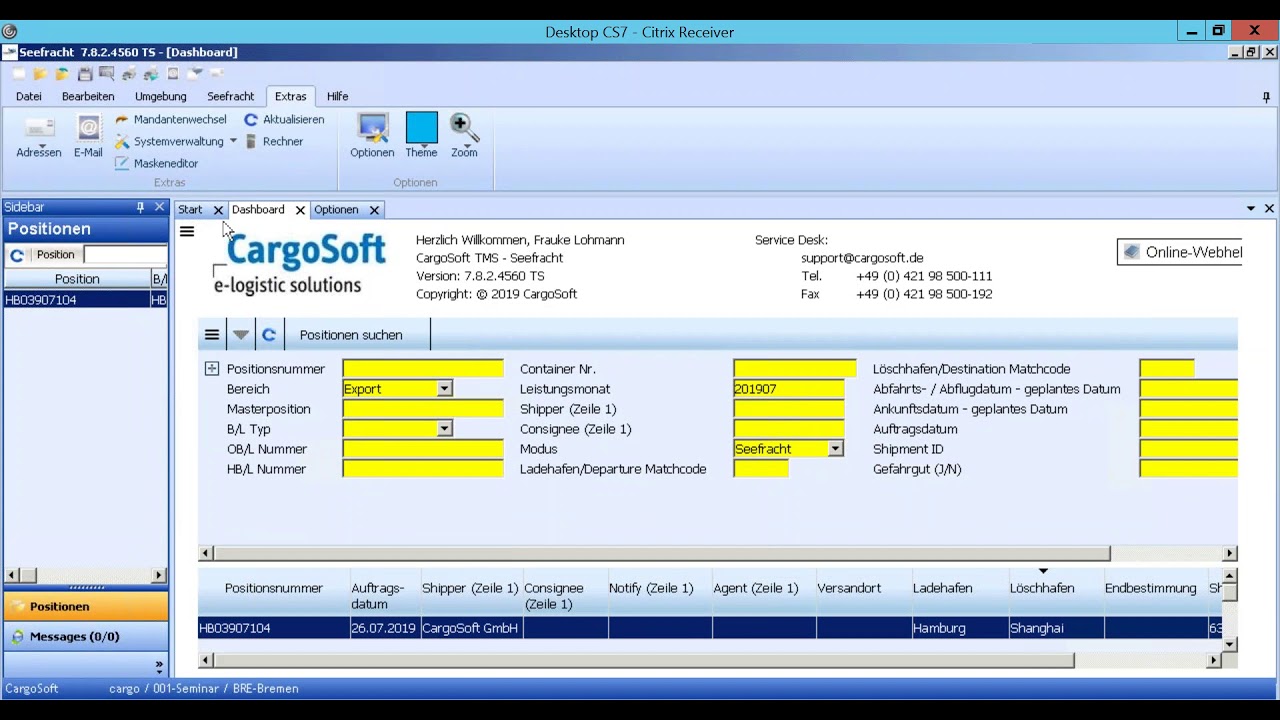Click the Zoom magnifier icon
This screenshot has height=720, width=1280.
[464, 128]
